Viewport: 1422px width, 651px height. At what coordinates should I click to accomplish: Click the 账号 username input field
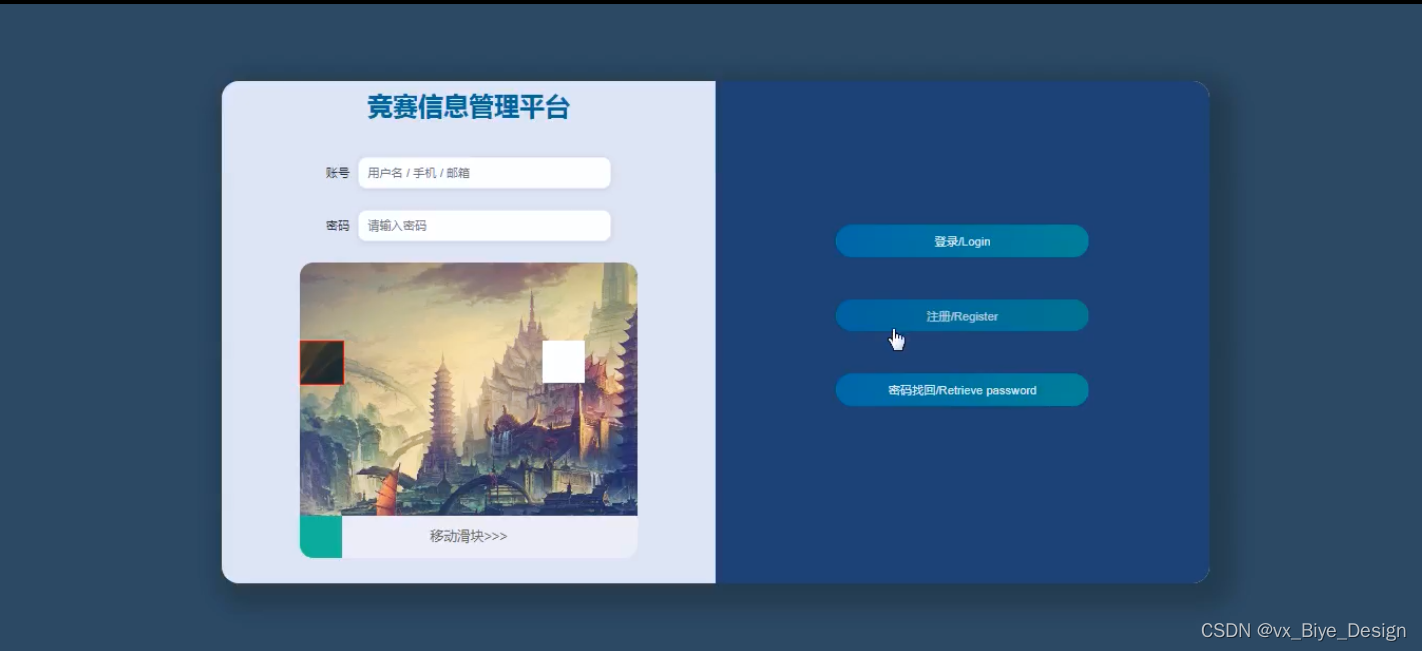point(484,173)
